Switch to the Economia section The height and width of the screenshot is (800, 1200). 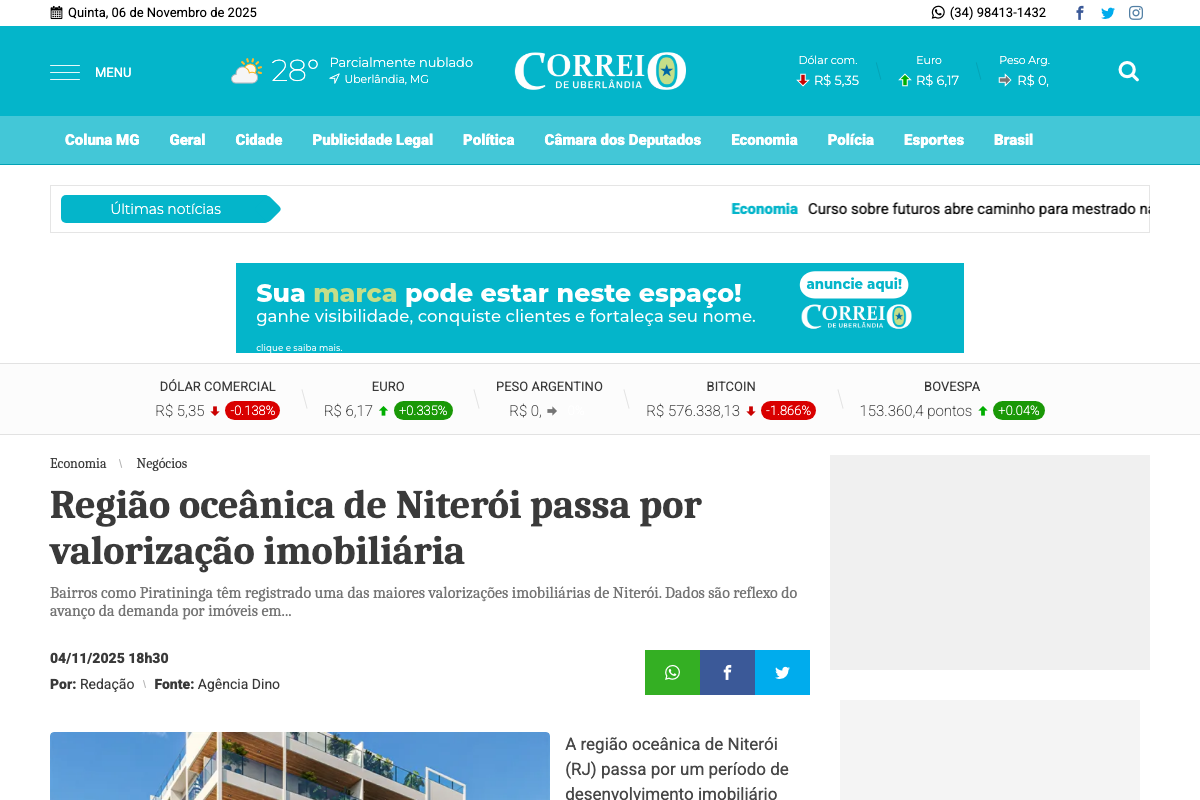tap(764, 140)
